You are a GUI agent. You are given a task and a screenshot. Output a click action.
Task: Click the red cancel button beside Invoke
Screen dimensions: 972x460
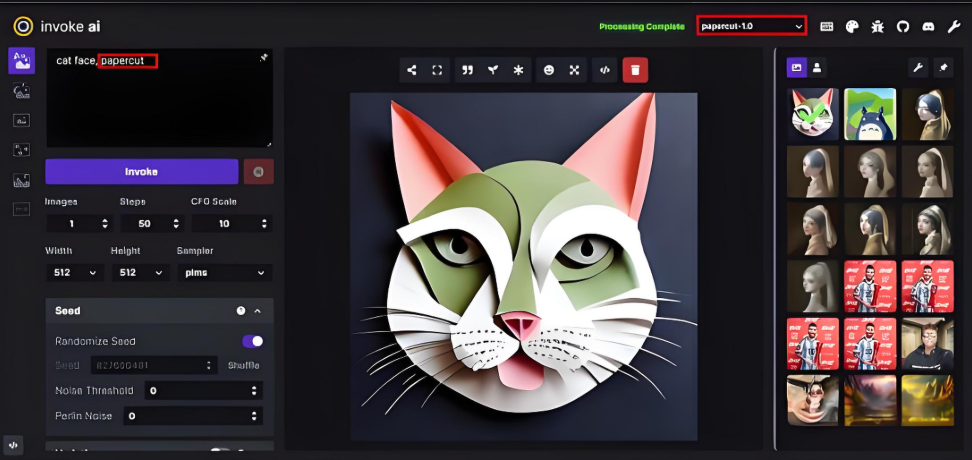pos(258,172)
